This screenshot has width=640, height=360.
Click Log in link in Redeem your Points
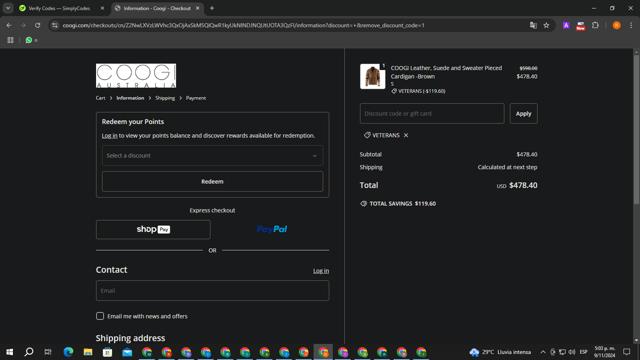(109, 136)
